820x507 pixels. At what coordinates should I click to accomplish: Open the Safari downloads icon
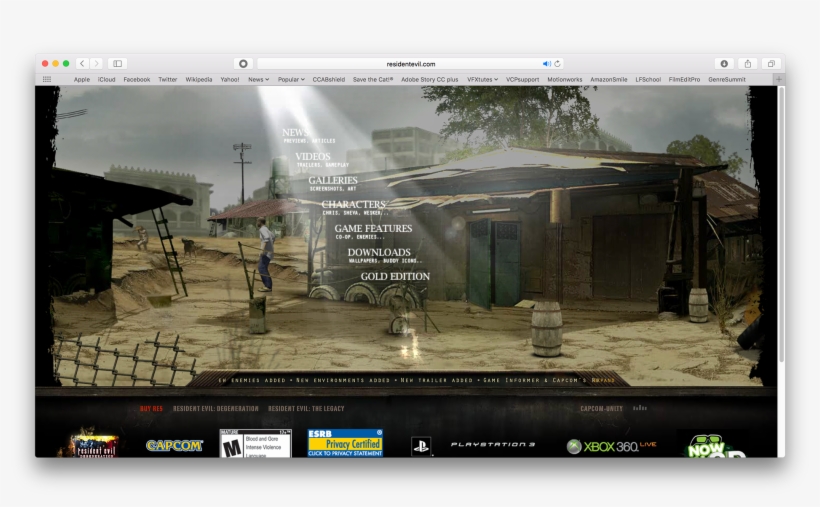pos(724,63)
